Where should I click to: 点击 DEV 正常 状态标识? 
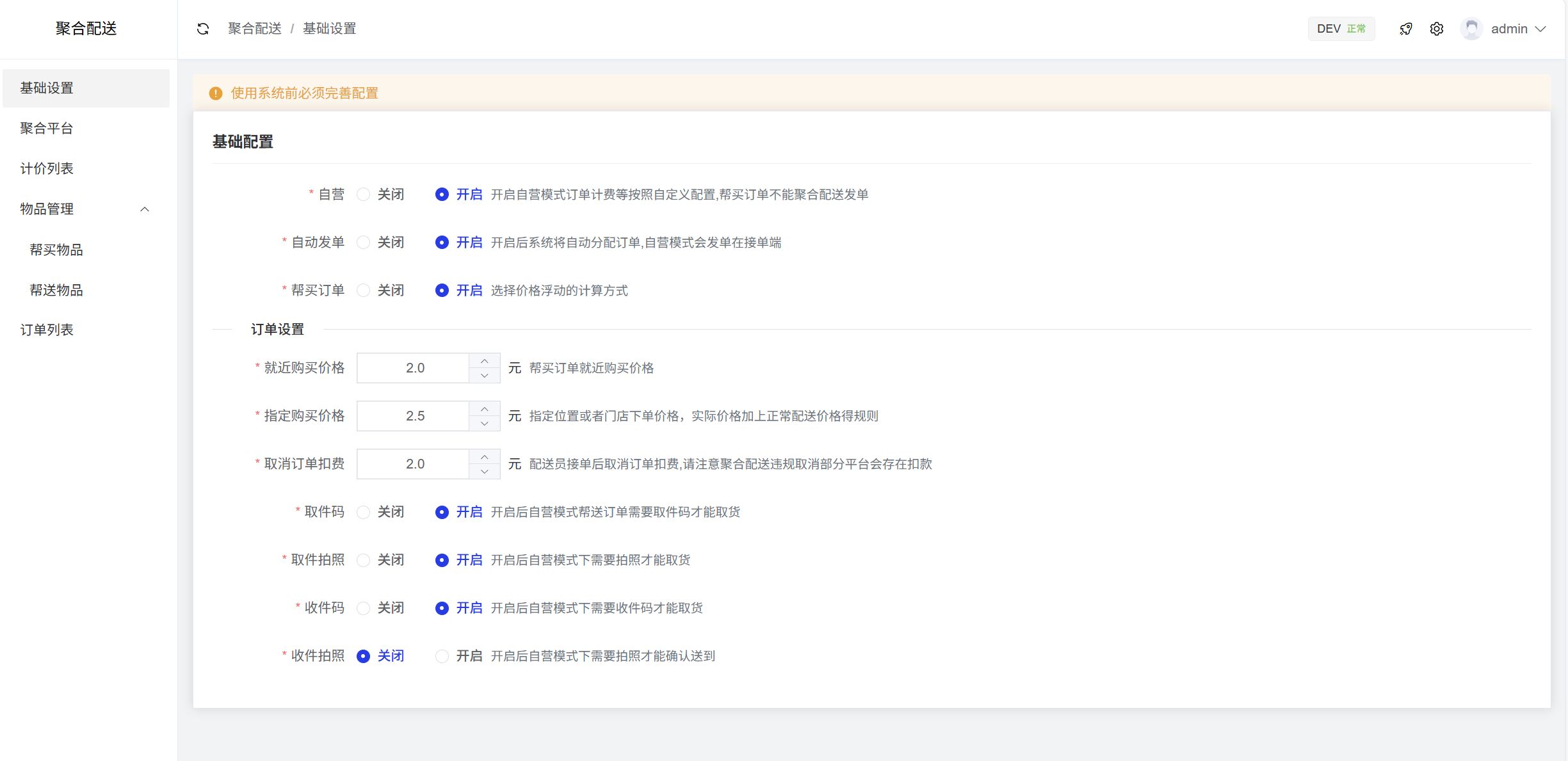coord(1341,28)
